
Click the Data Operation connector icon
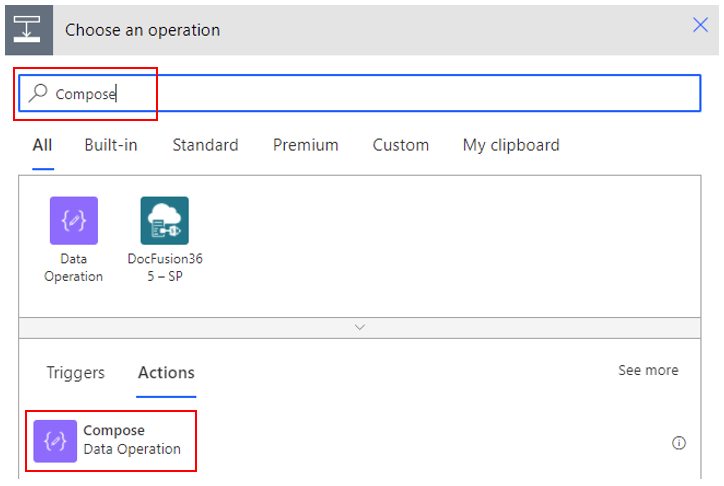pyautogui.click(x=74, y=220)
